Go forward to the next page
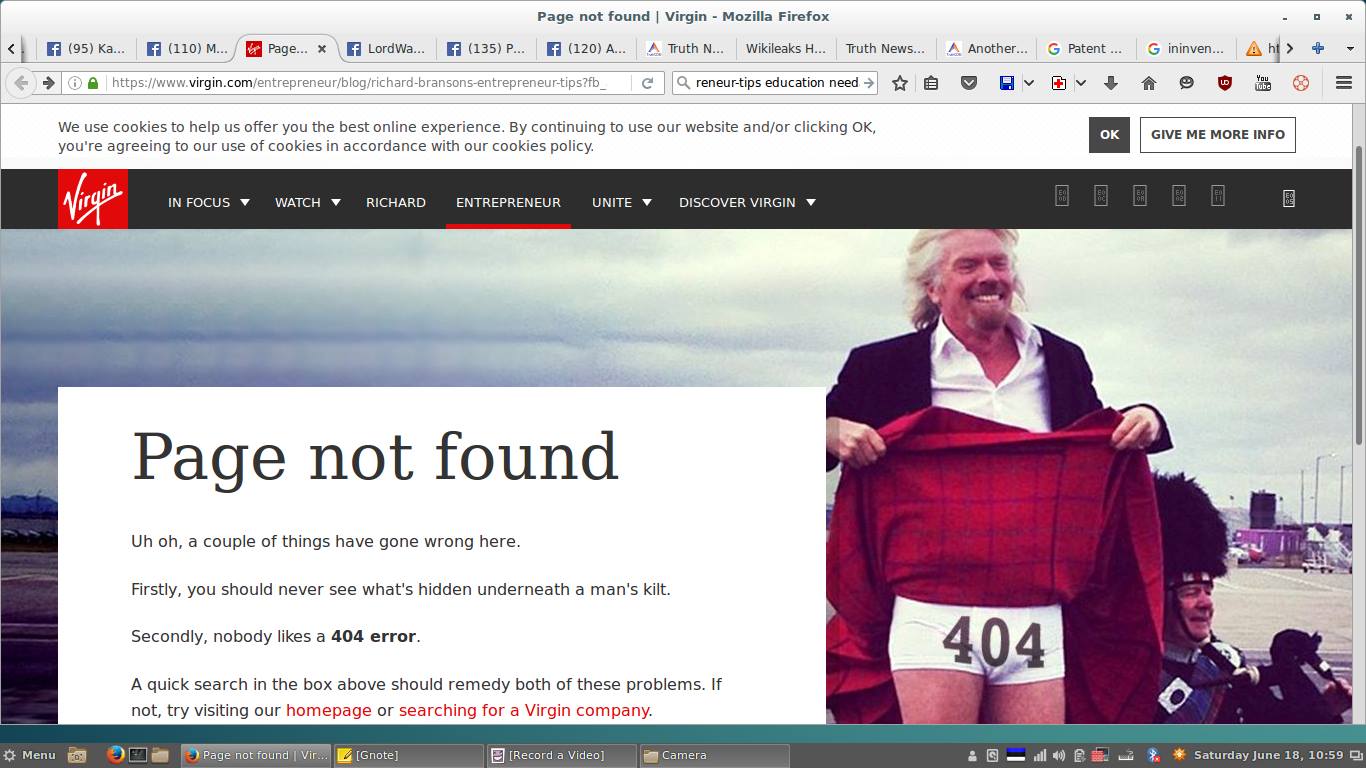Image resolution: width=1366 pixels, height=768 pixels. [47, 83]
